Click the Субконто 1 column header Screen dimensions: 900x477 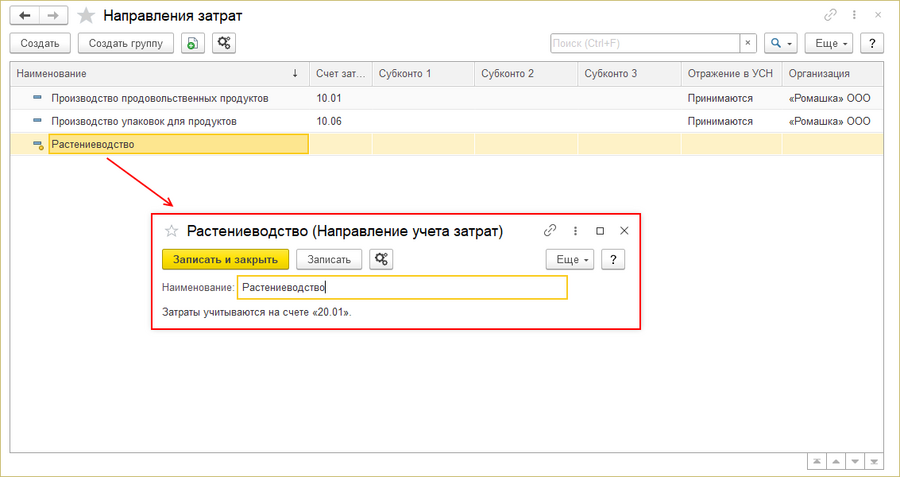(424, 73)
